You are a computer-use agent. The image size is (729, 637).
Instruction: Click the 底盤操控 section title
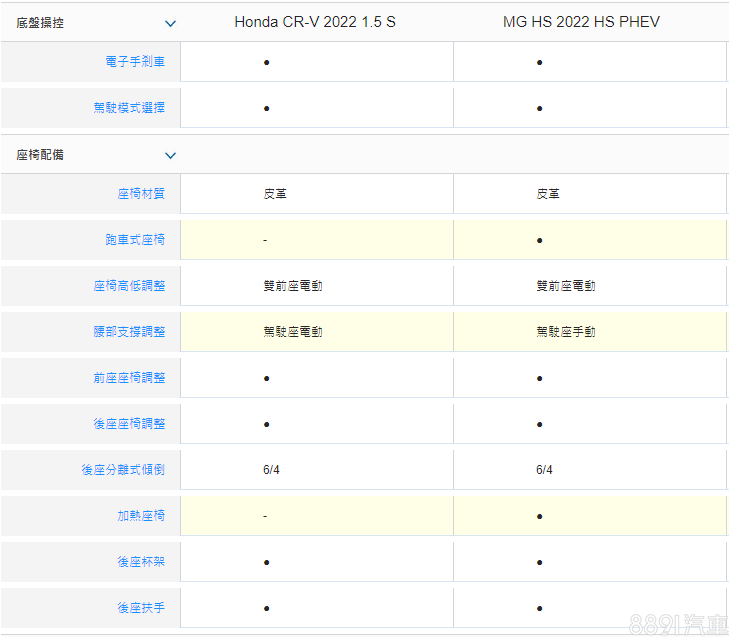point(40,22)
